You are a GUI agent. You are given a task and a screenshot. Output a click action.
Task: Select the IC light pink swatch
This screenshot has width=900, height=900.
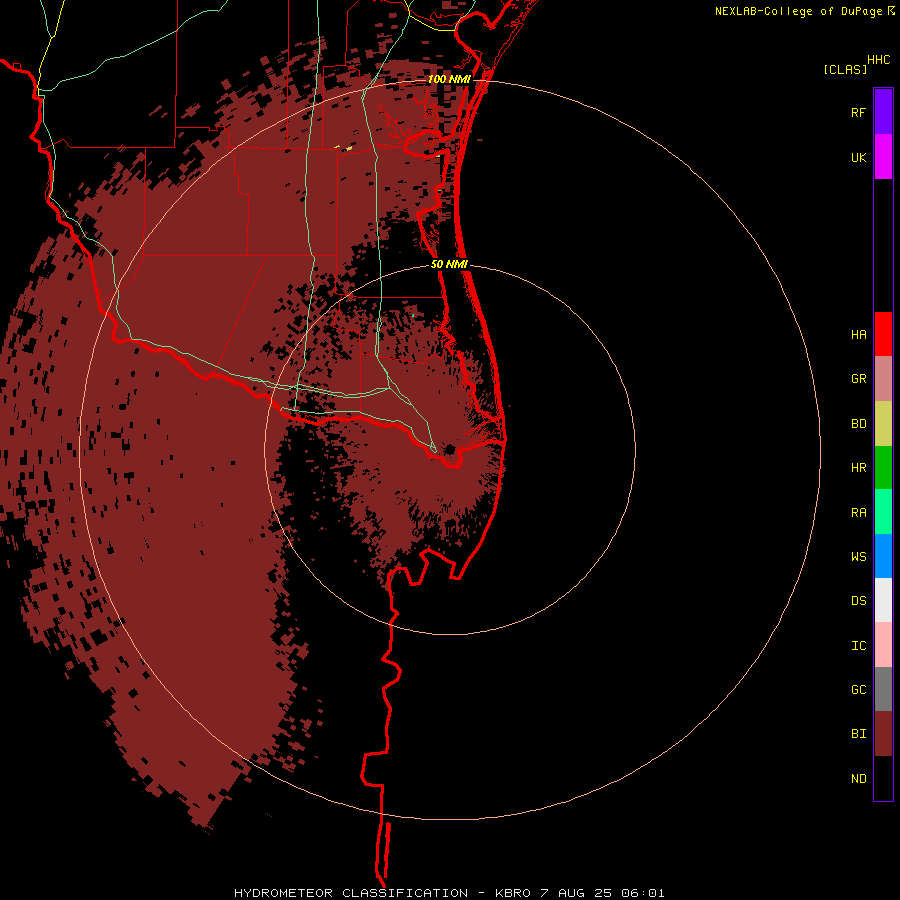(x=883, y=645)
